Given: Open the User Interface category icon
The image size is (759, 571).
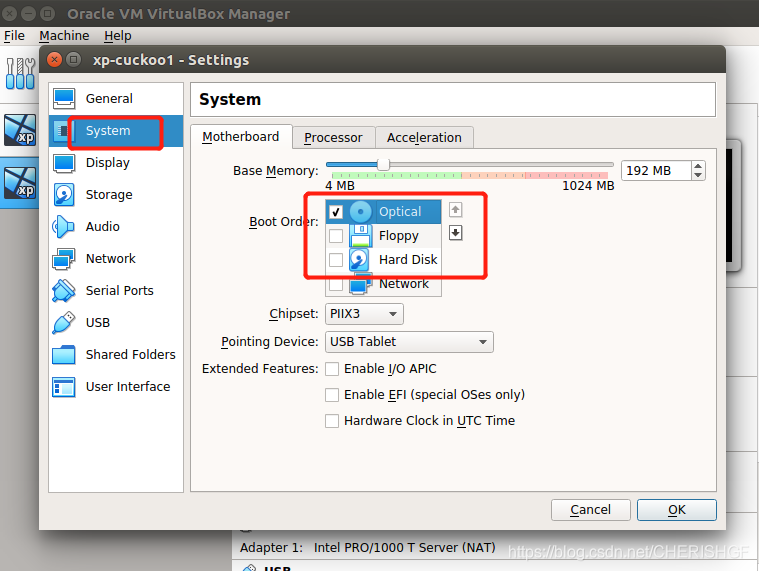Looking at the screenshot, I should pyautogui.click(x=64, y=387).
